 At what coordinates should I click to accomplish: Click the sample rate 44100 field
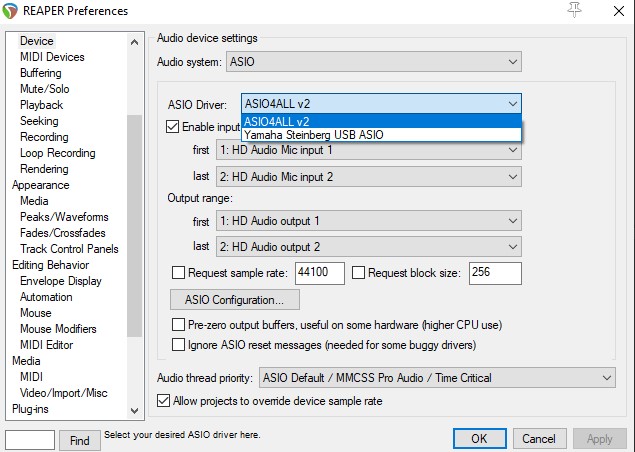[319, 272]
